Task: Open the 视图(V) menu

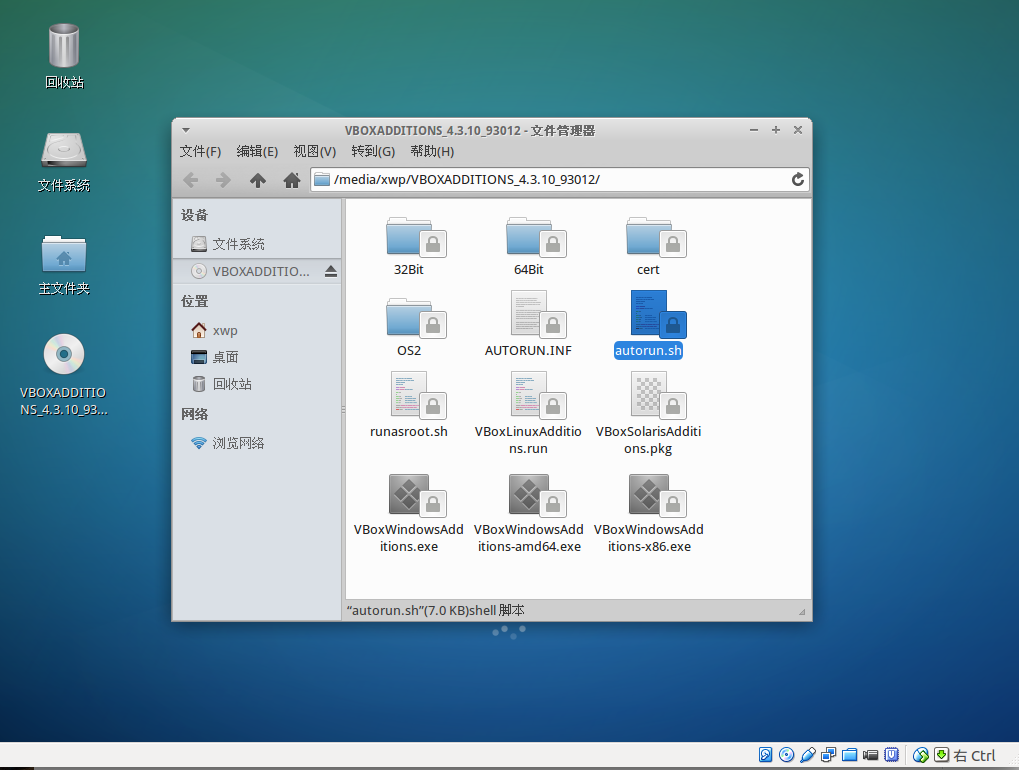Action: click(315, 151)
